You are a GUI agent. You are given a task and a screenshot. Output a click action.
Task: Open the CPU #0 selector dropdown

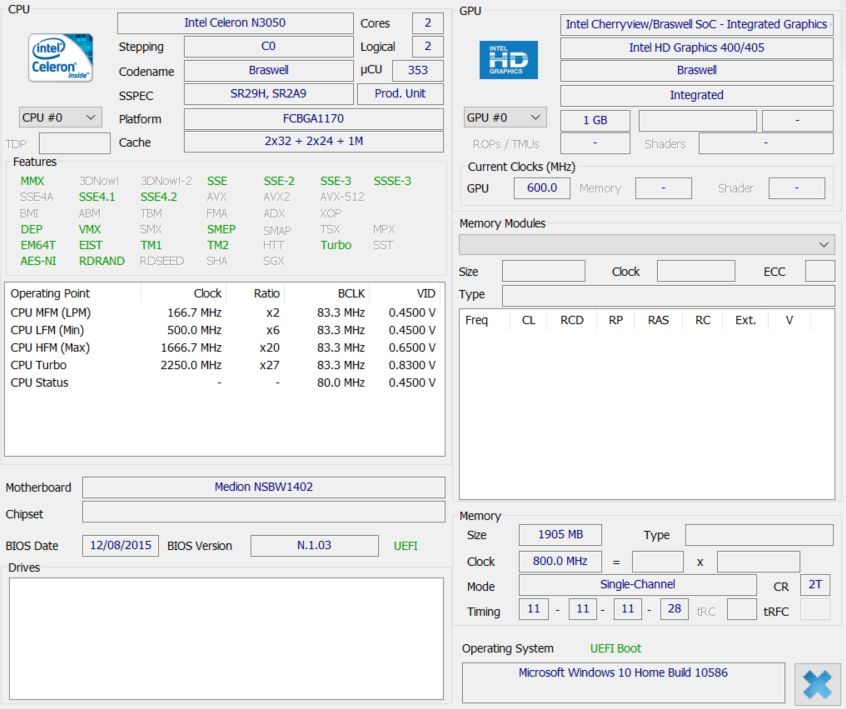click(x=60, y=118)
